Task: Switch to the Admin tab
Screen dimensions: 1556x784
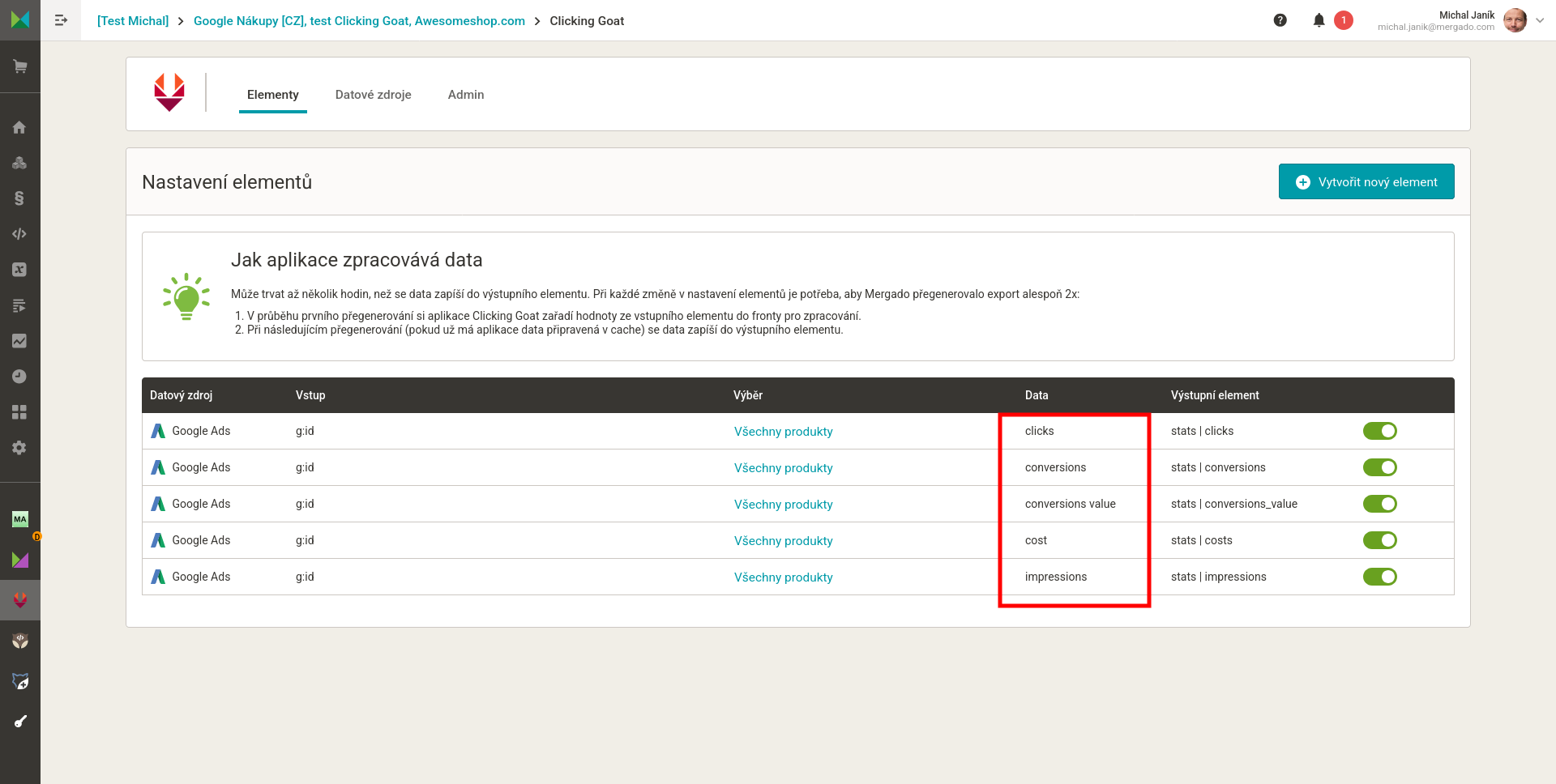Action: click(466, 95)
